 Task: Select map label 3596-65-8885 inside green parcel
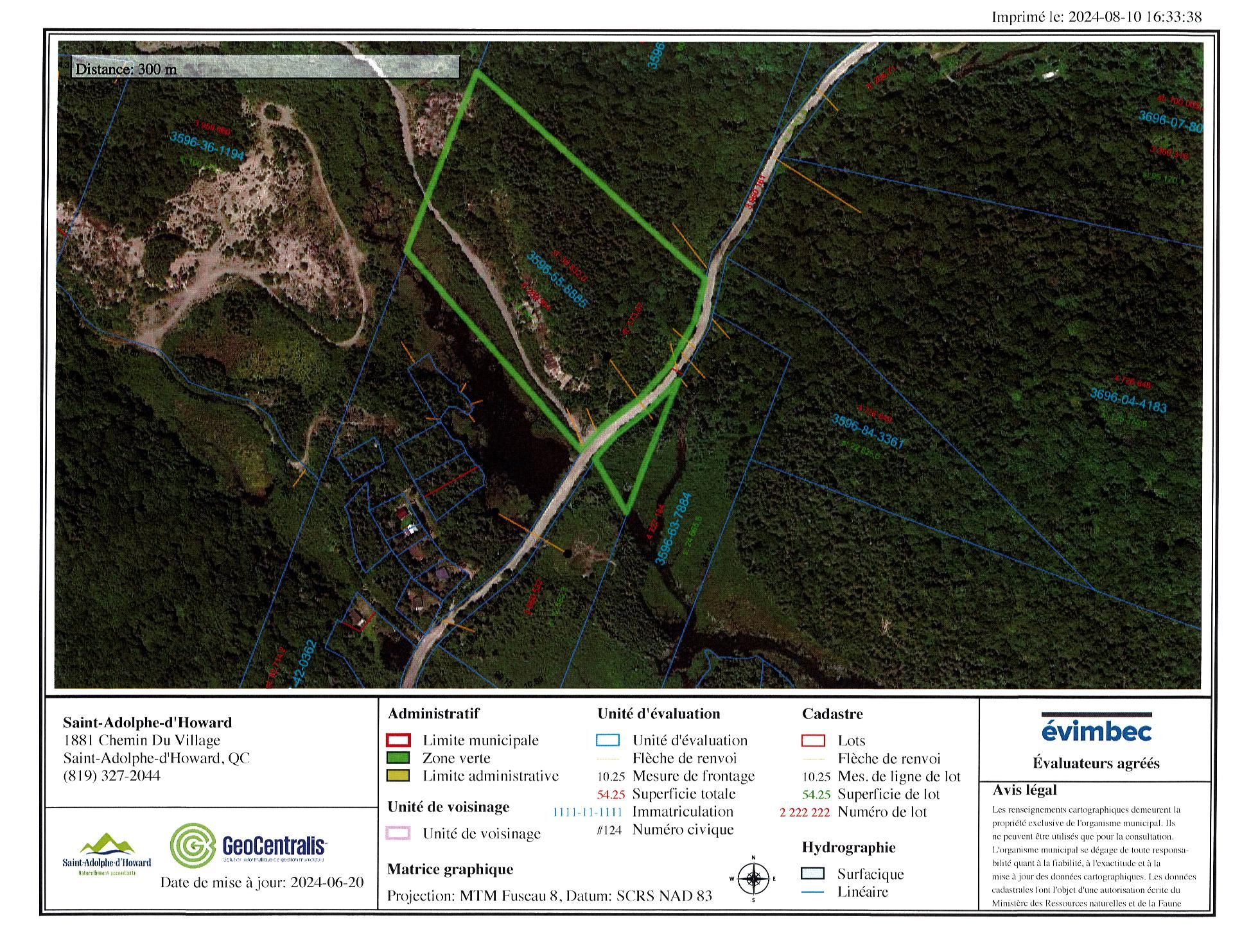coord(557,279)
